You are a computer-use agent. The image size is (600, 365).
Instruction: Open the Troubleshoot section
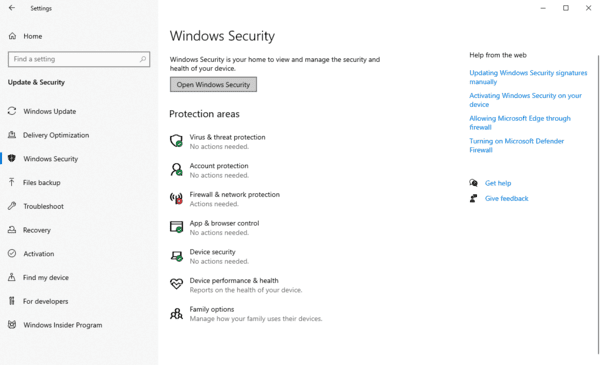(x=43, y=206)
